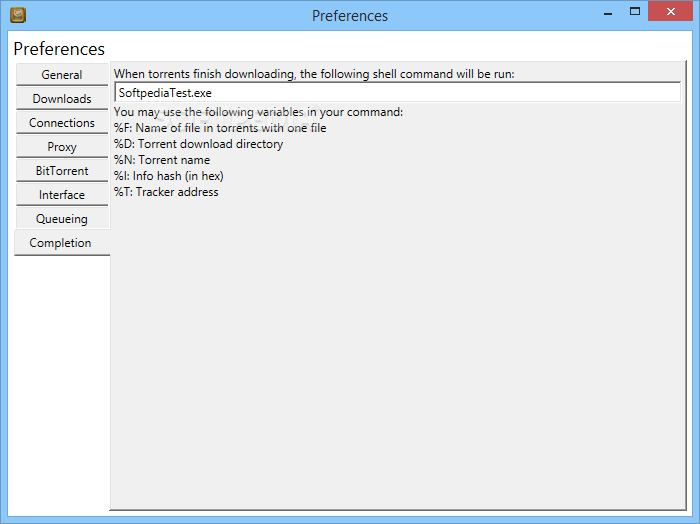
Task: Click the 'Preferences' page heading
Action: pyautogui.click(x=59, y=49)
